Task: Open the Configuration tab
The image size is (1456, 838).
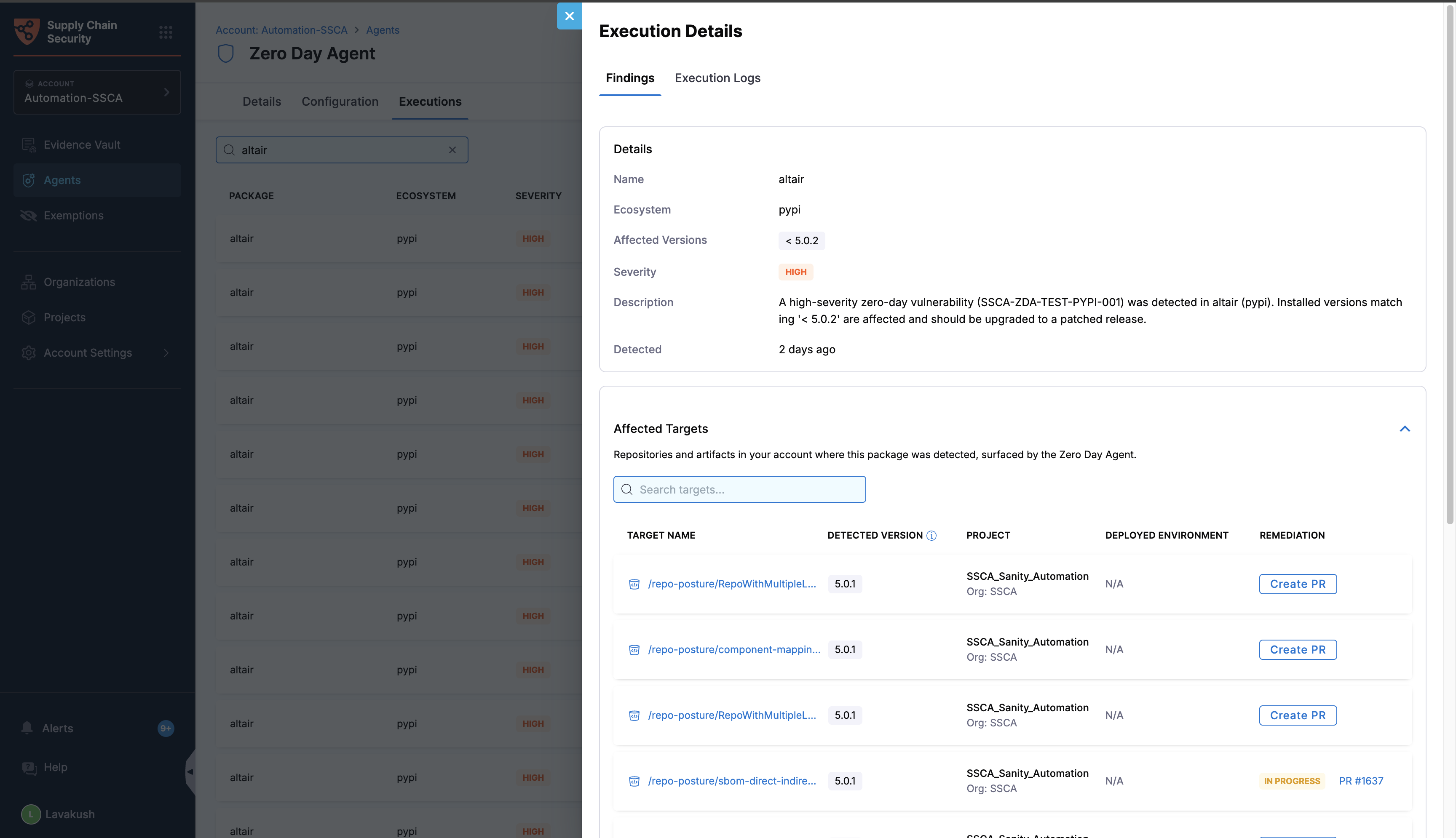Action: [x=340, y=101]
